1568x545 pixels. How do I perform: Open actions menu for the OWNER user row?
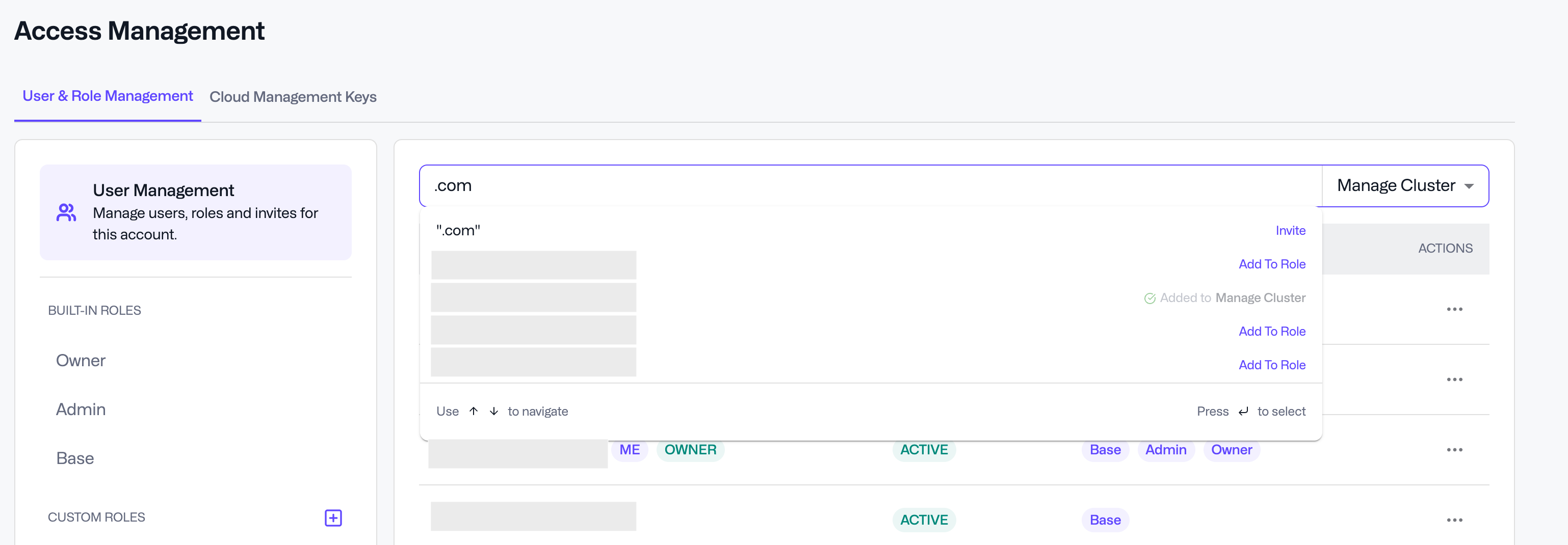click(x=1454, y=450)
